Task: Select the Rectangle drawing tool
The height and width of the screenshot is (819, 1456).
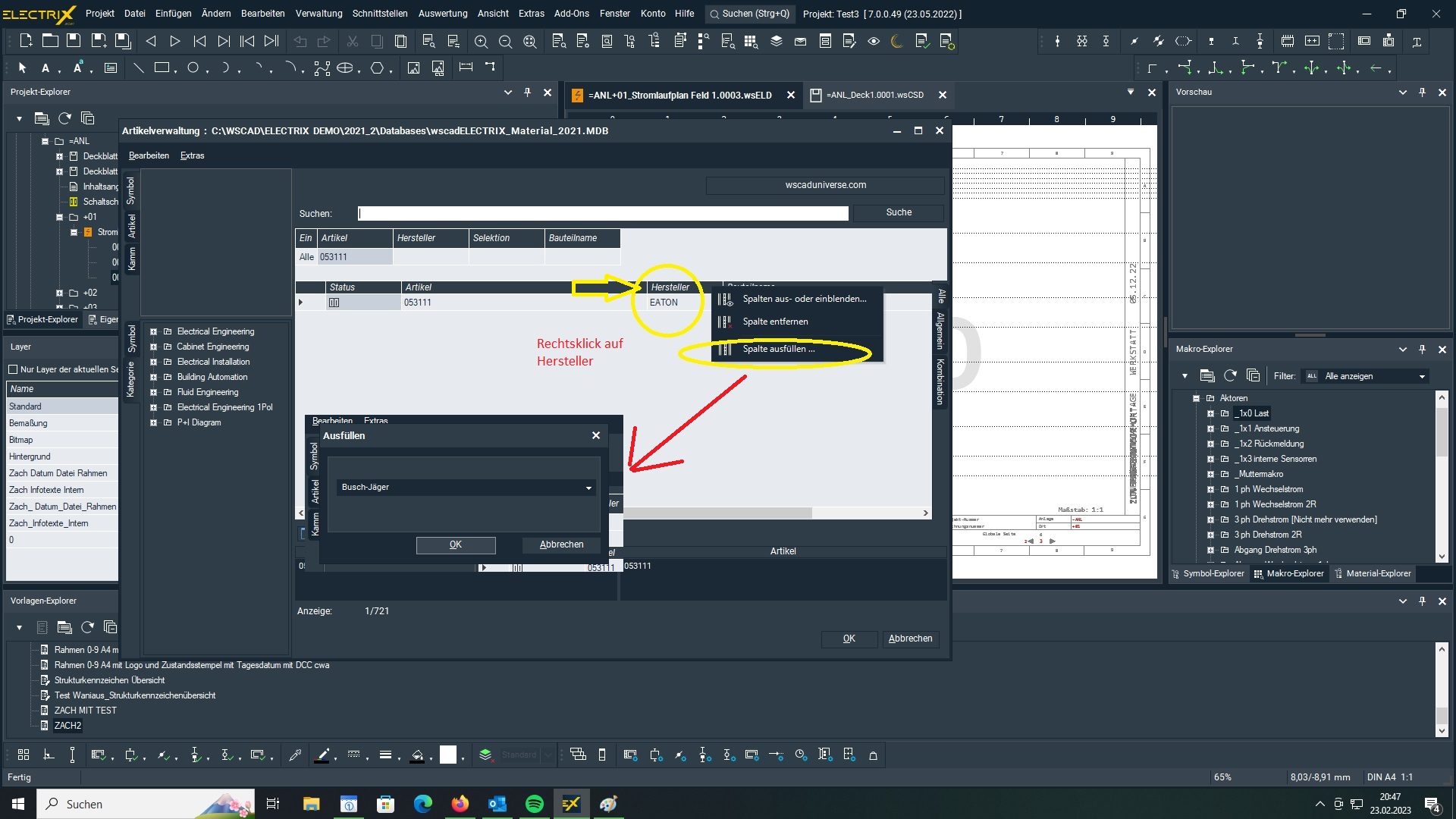Action: pyautogui.click(x=162, y=67)
